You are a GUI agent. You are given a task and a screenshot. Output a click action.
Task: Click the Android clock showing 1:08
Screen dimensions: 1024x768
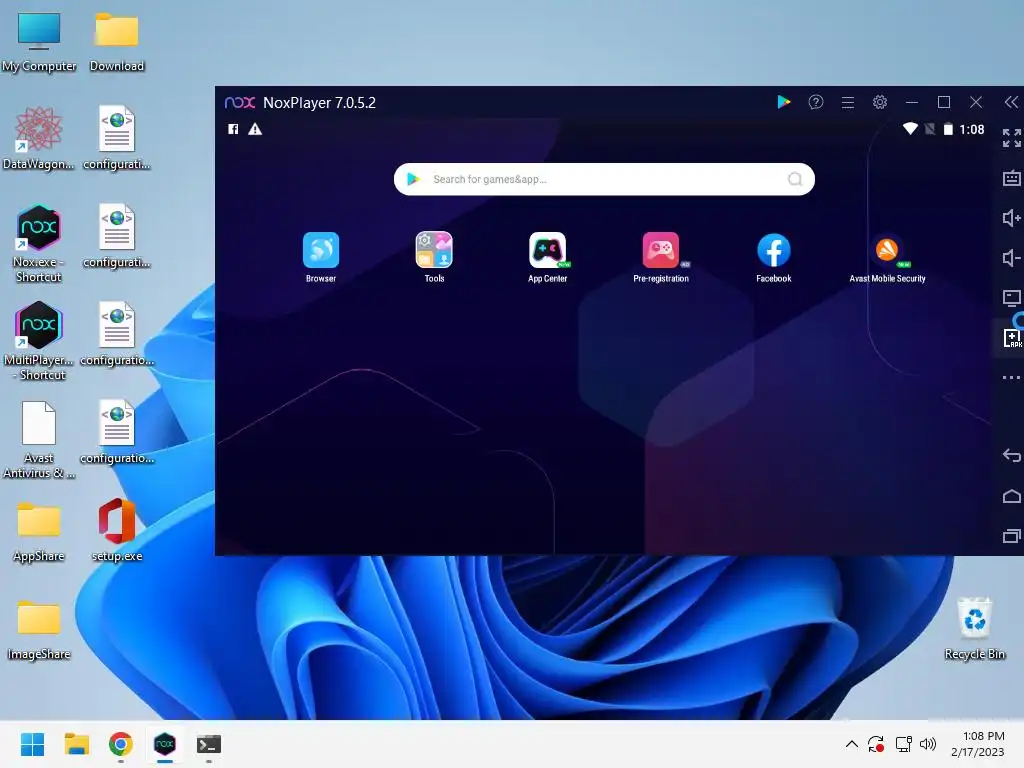pos(972,129)
